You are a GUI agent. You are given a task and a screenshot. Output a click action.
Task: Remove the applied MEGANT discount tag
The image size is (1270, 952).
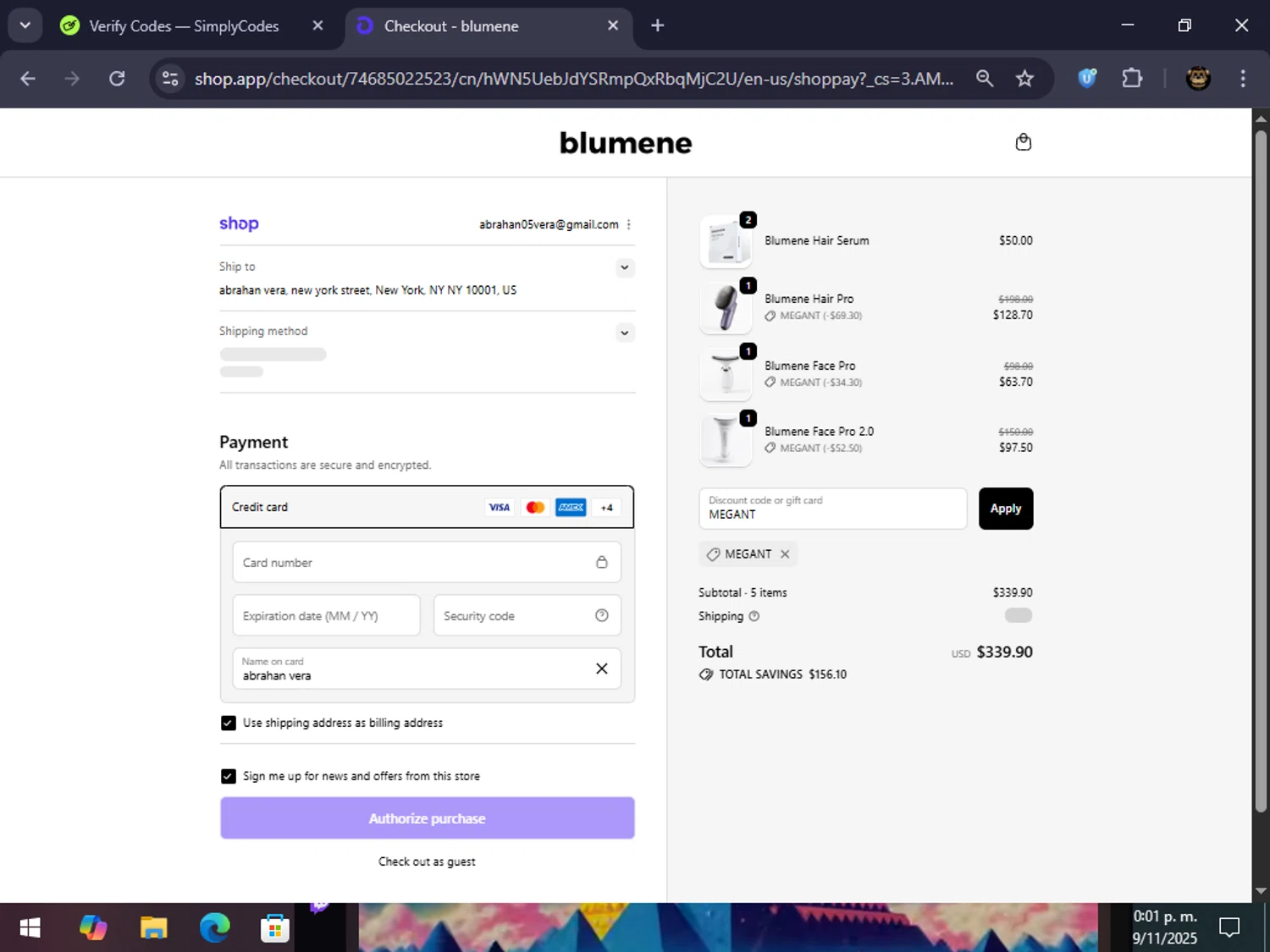coord(785,554)
